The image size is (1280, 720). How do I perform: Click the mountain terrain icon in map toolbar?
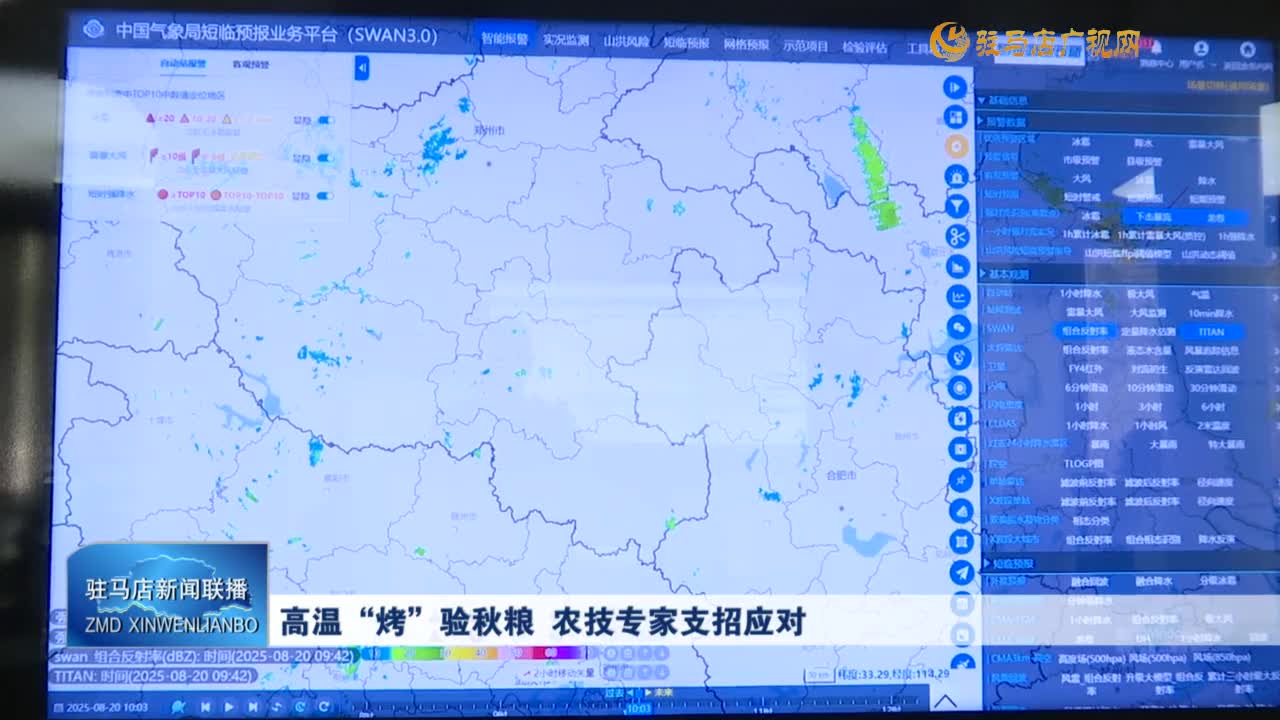point(960,511)
